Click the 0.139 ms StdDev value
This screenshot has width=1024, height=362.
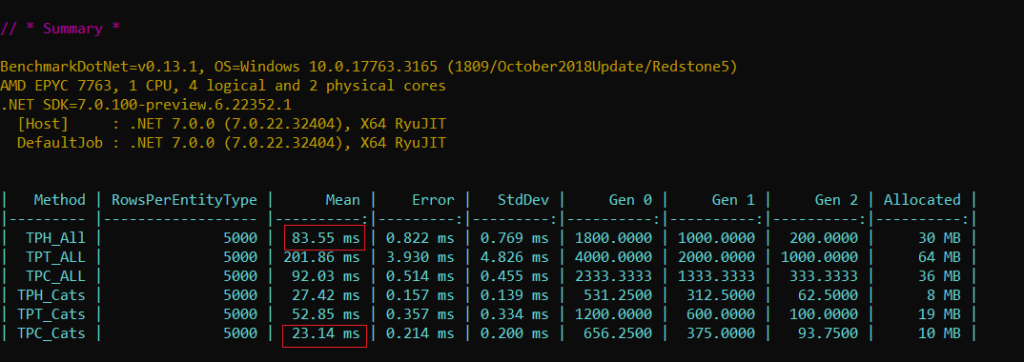click(515, 295)
